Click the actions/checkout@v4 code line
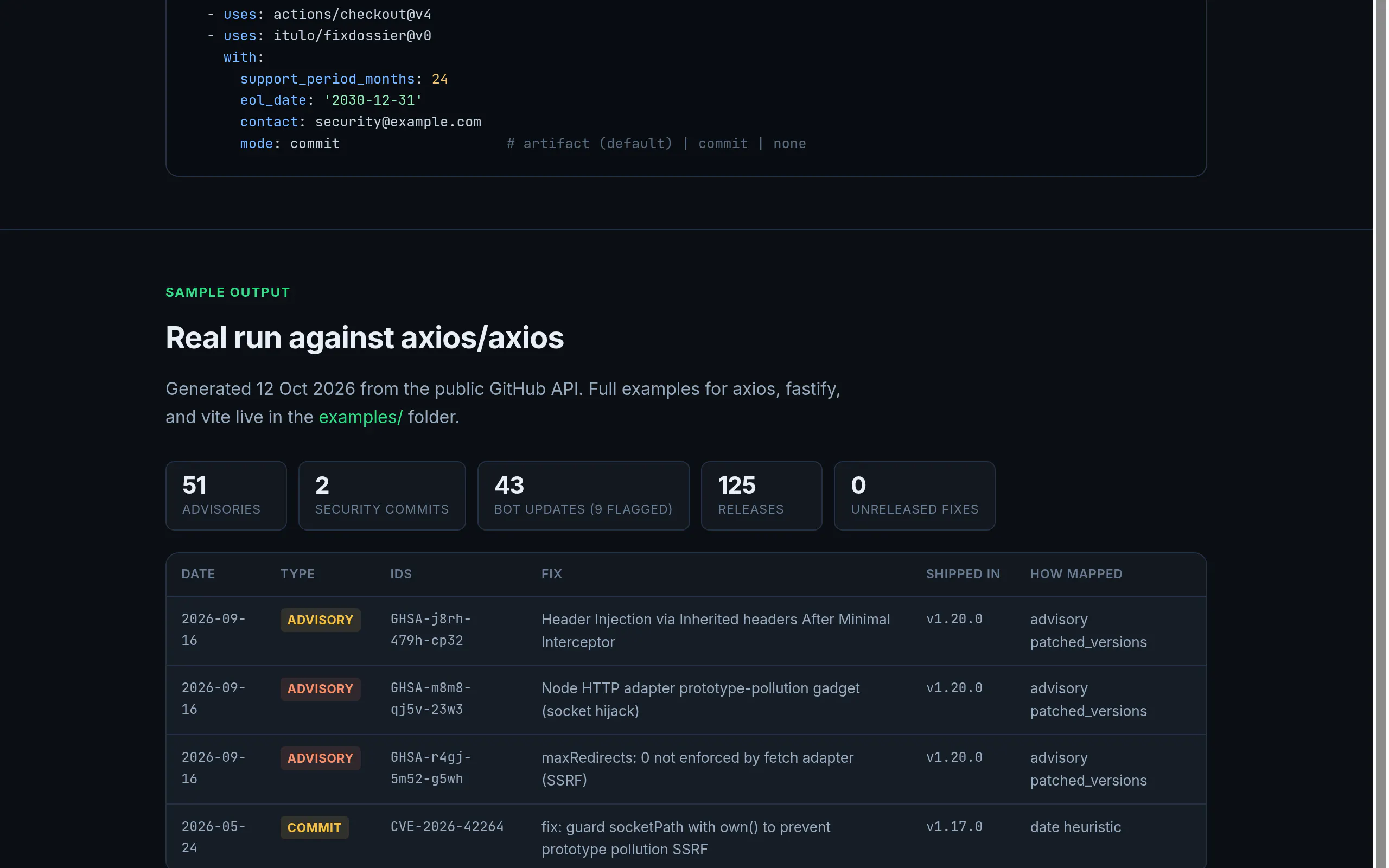This screenshot has width=1389, height=868. pos(319,14)
